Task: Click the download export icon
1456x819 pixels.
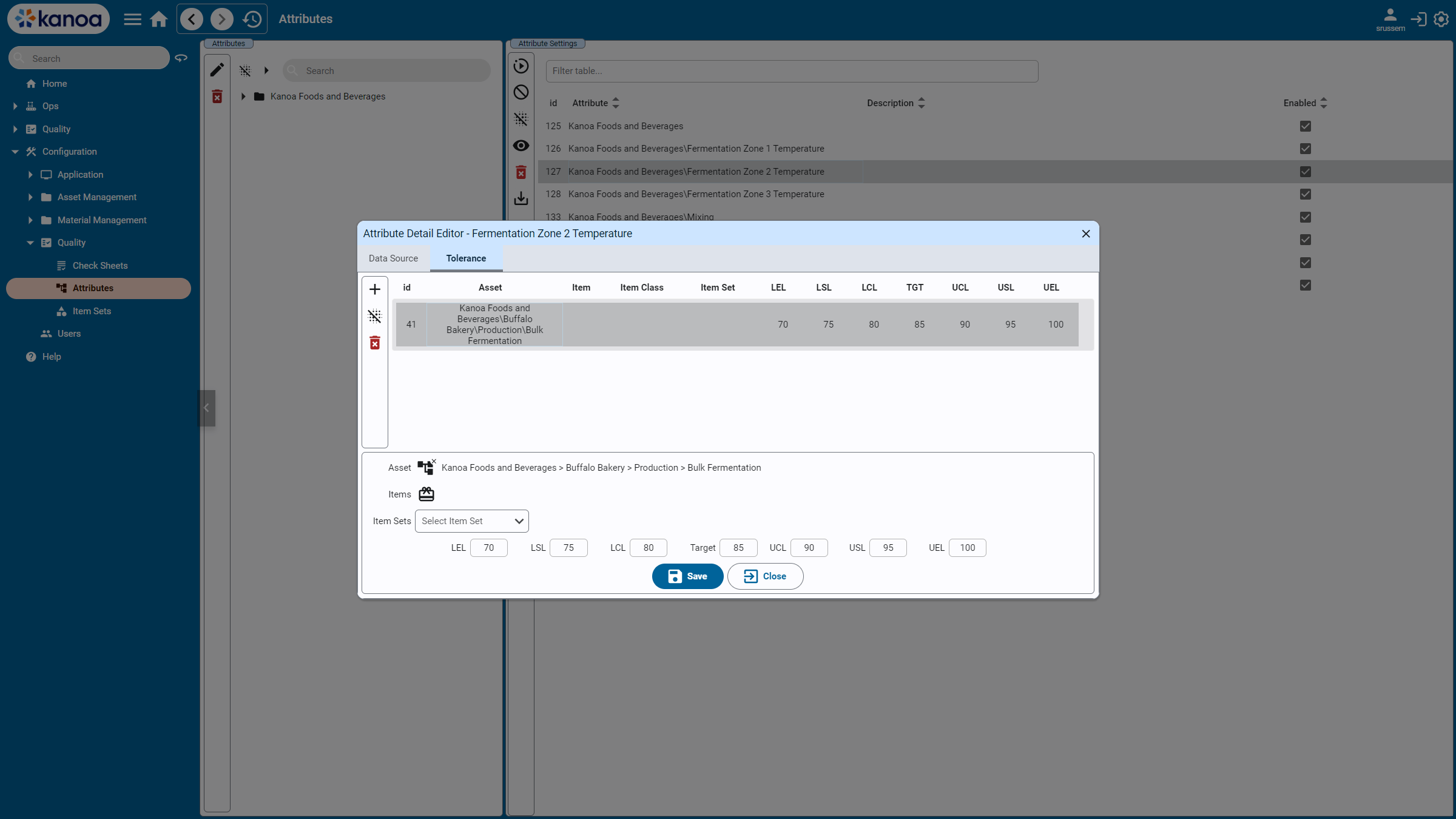Action: [521, 198]
